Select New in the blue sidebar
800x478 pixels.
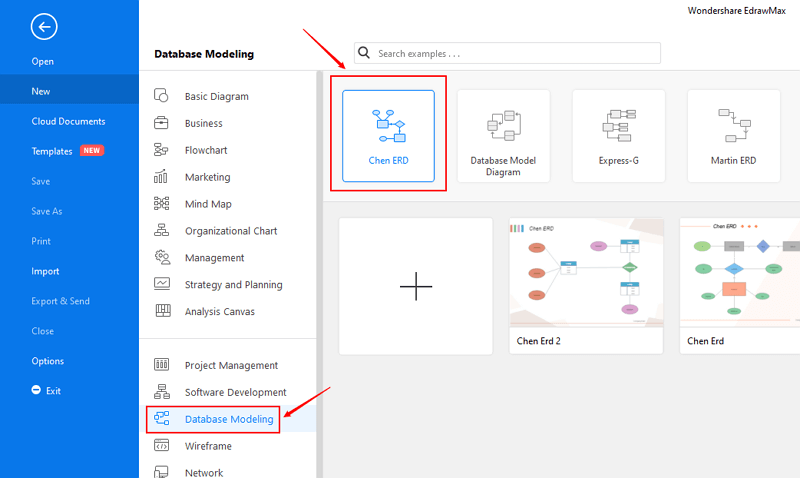[69, 91]
